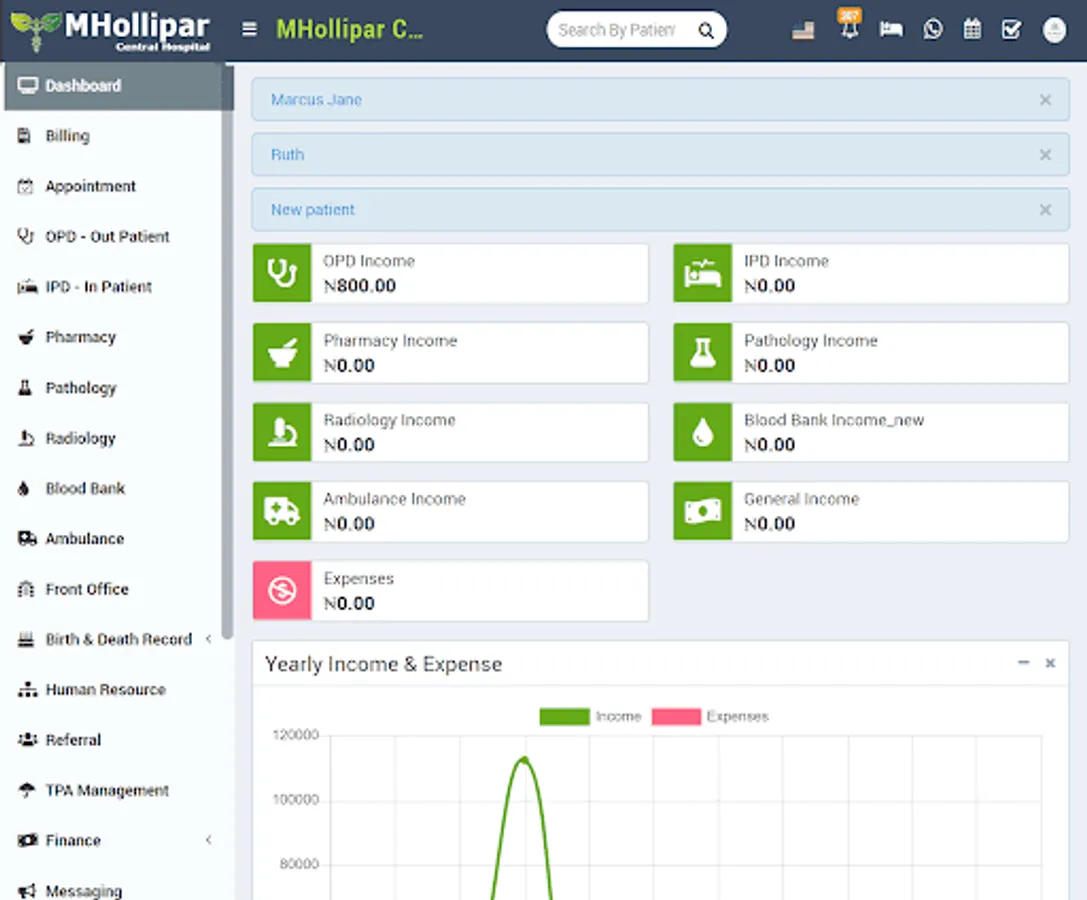The image size is (1087, 900).
Task: Open the calendar icon in header
Action: (972, 29)
